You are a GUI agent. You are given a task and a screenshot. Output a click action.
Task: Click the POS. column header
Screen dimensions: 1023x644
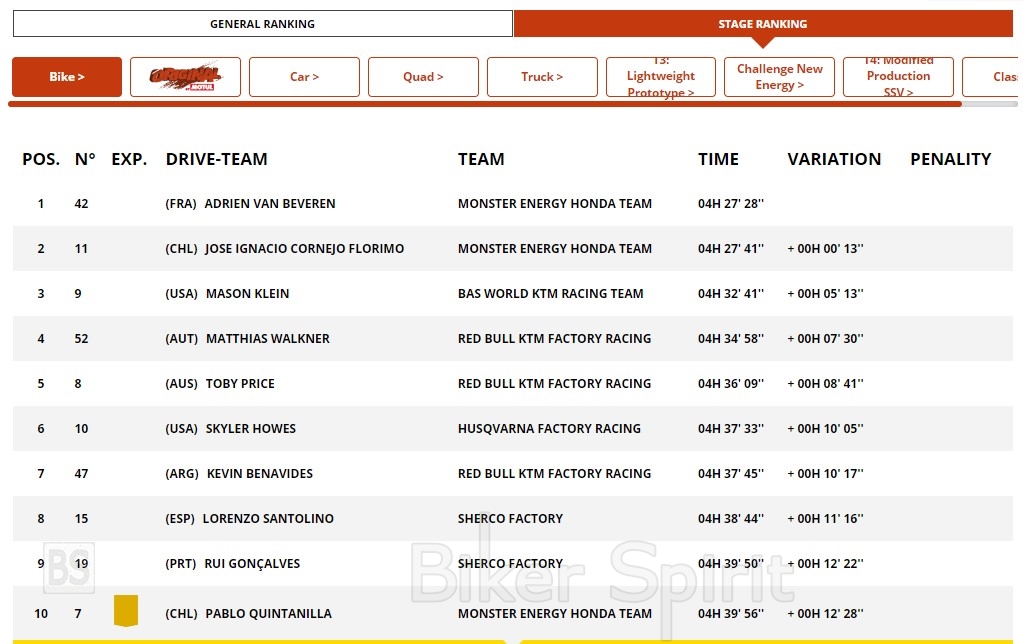click(x=41, y=159)
